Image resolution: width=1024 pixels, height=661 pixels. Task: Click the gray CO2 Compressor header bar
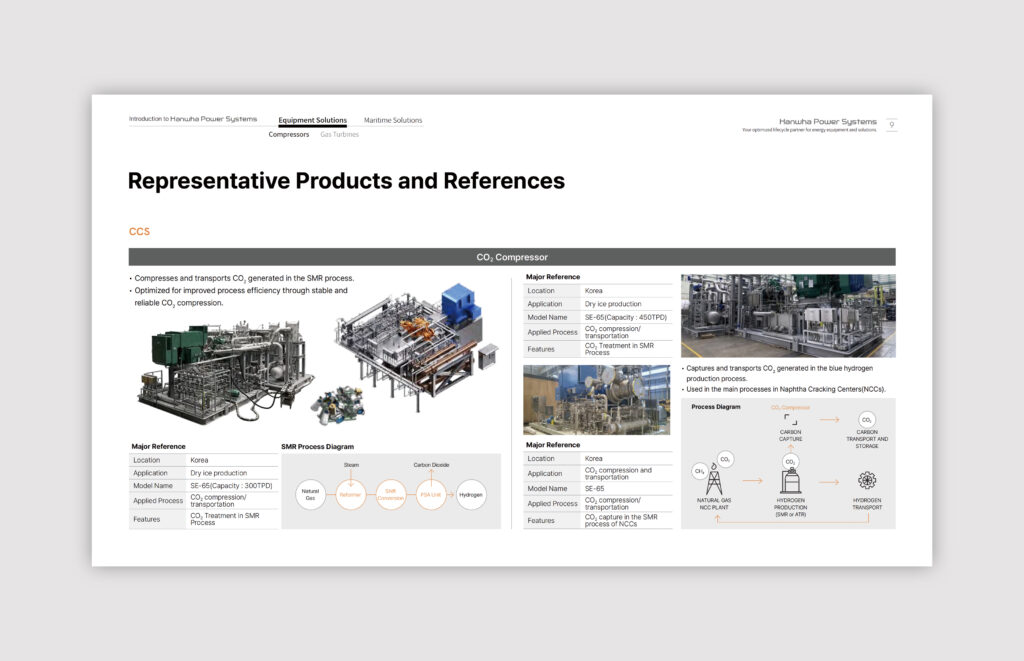click(512, 257)
